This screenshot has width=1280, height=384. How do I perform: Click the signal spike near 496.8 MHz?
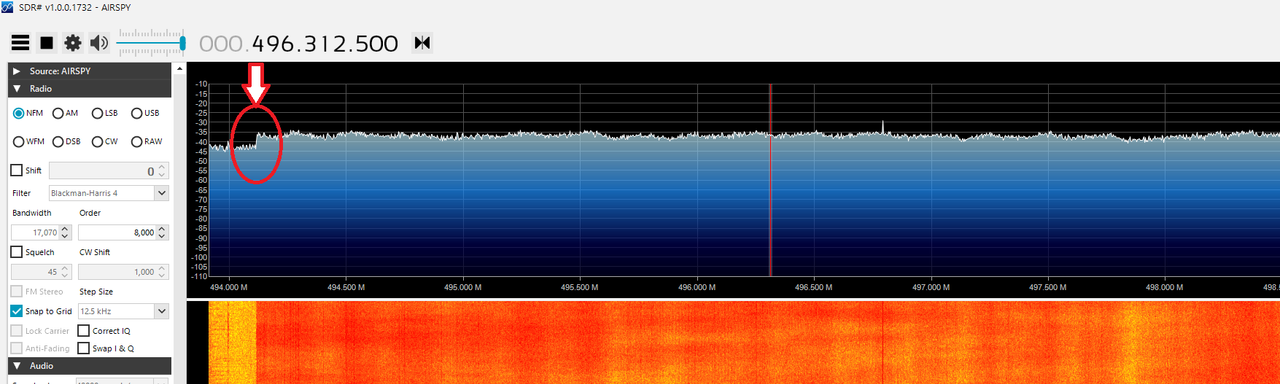tap(883, 127)
